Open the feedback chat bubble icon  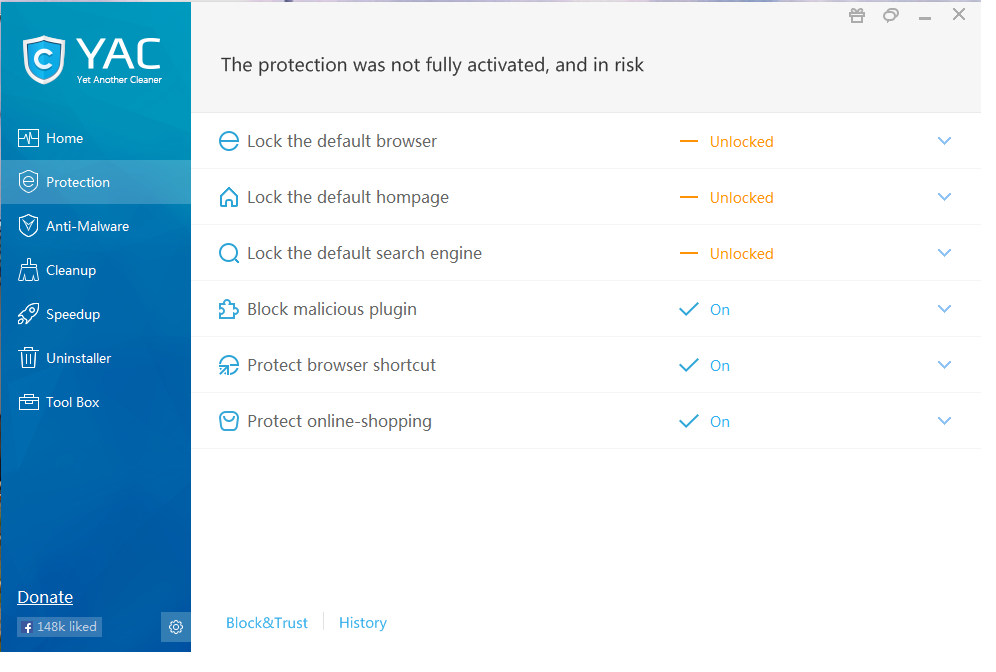890,15
